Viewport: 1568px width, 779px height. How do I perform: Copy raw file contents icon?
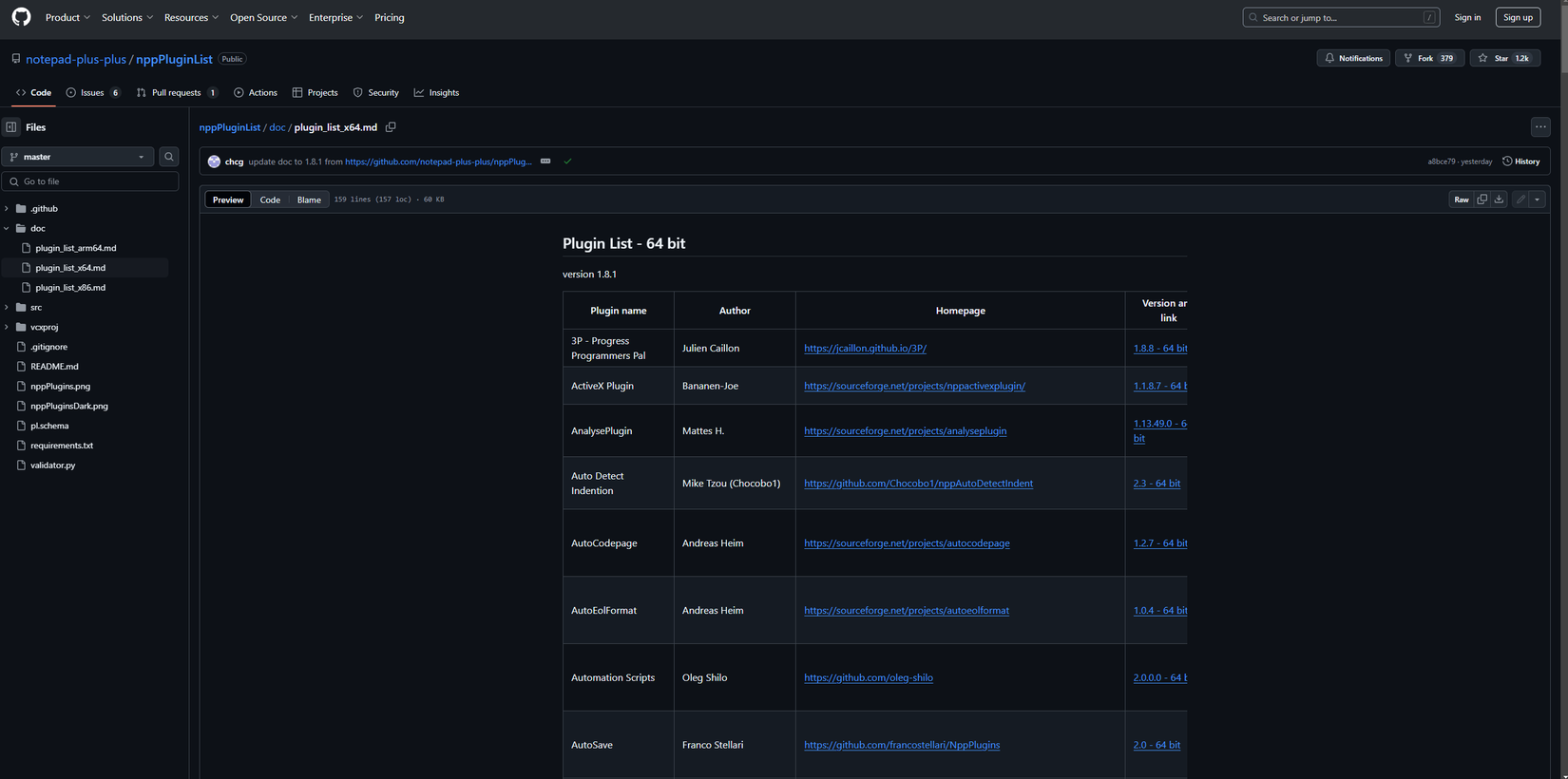[x=1482, y=199]
